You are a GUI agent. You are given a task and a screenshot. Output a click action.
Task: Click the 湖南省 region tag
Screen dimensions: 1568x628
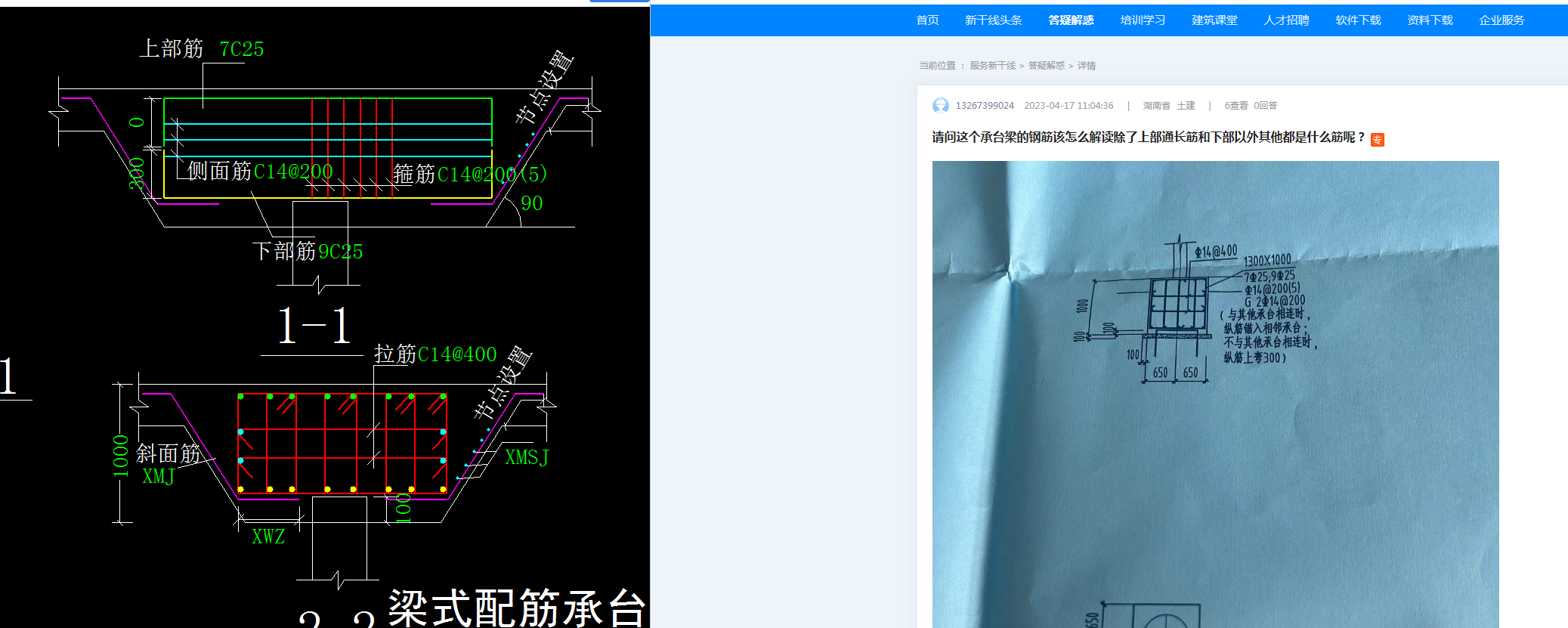point(1156,106)
